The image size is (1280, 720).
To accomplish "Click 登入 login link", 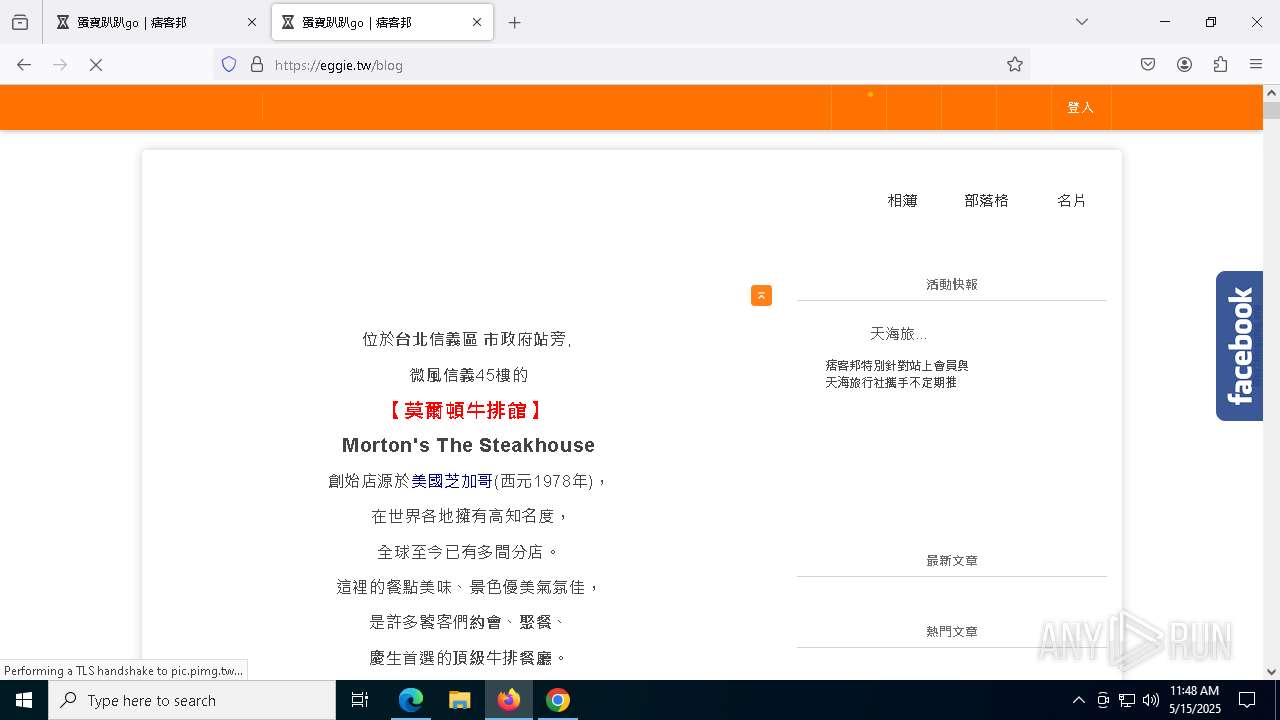I will click(1080, 107).
